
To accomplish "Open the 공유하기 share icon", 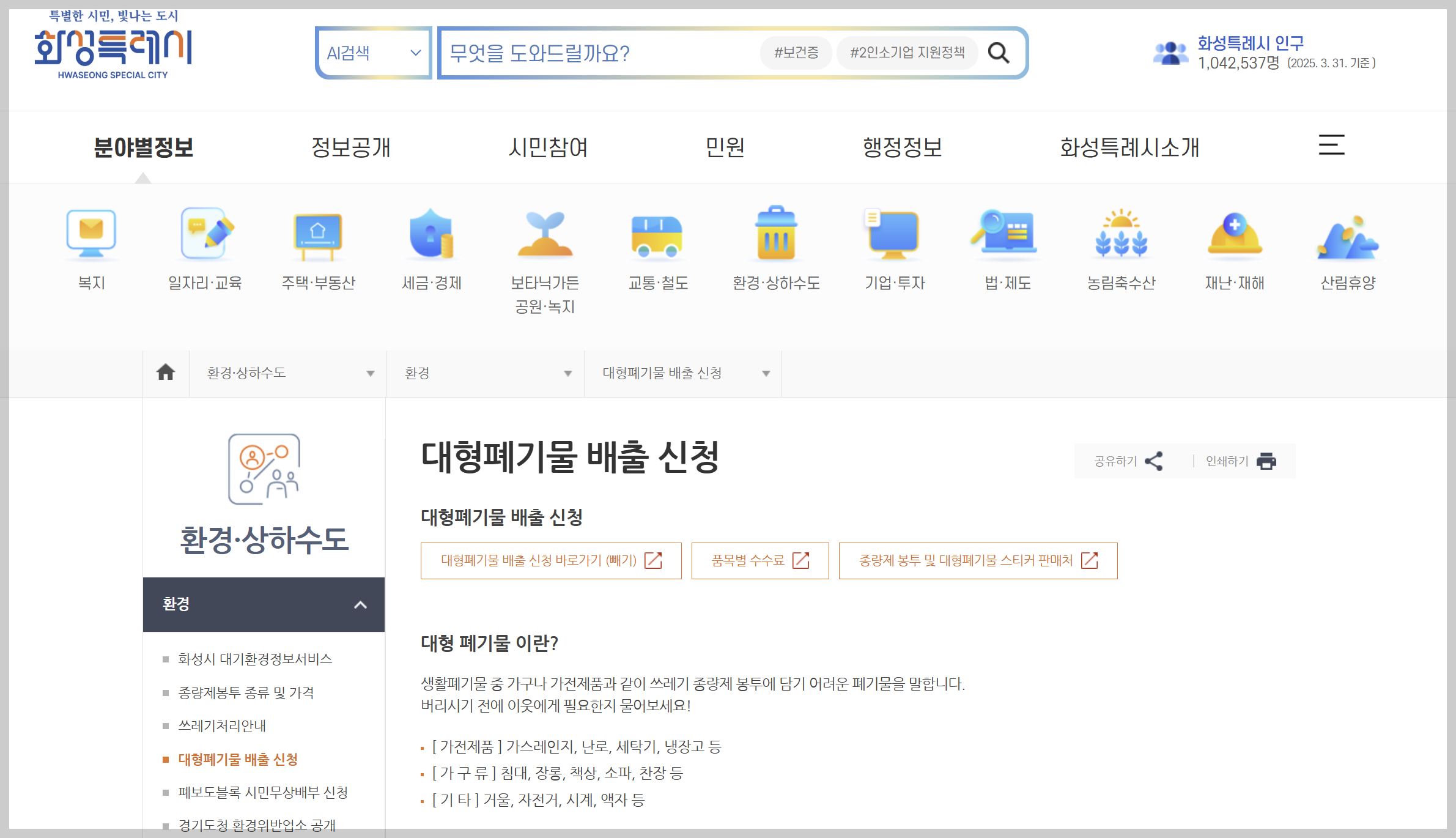I will click(1155, 461).
